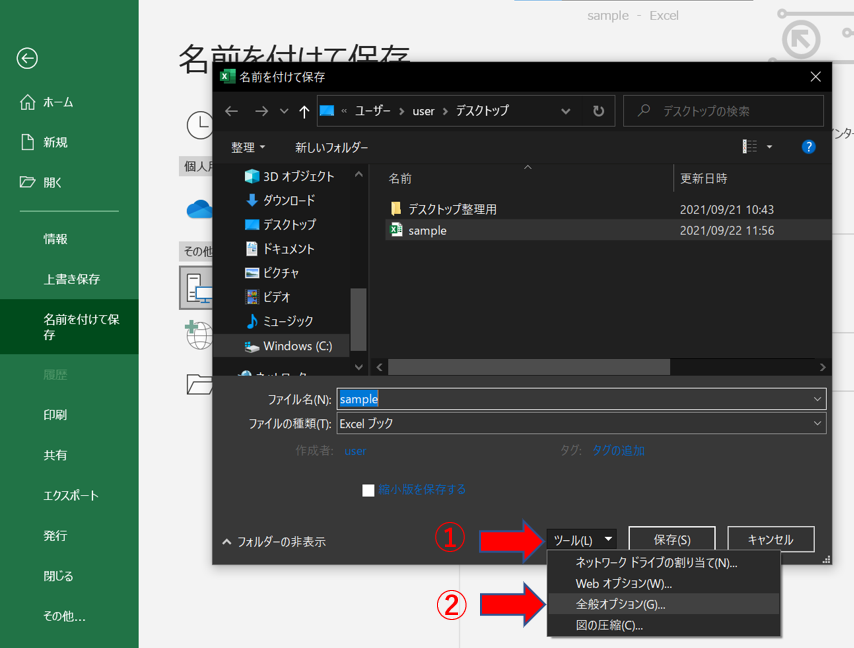Open the sample Excel file icon

pyautogui.click(x=396, y=230)
